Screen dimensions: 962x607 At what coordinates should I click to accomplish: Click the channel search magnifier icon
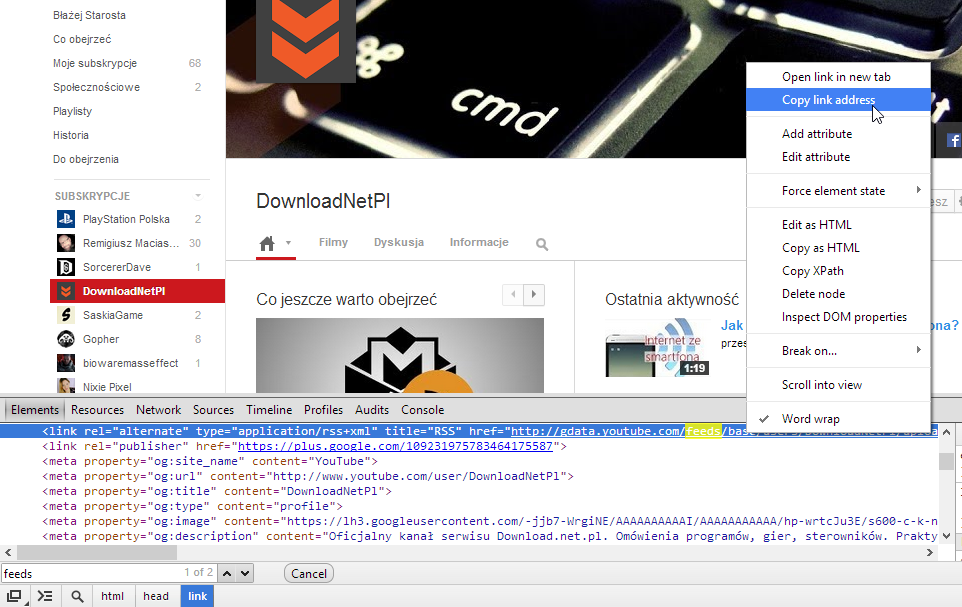tap(542, 244)
